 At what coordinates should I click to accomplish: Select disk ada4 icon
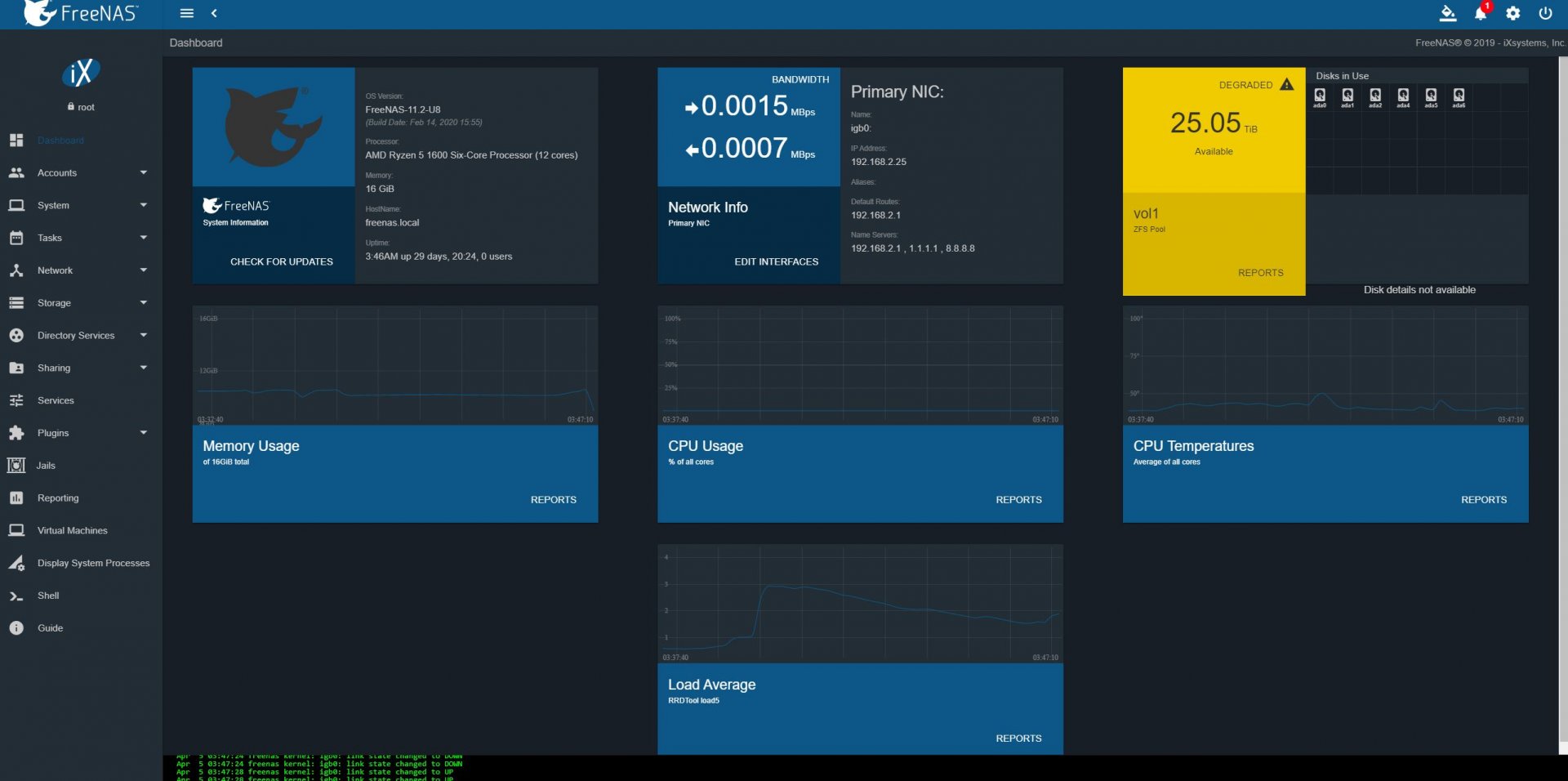pyautogui.click(x=1403, y=97)
